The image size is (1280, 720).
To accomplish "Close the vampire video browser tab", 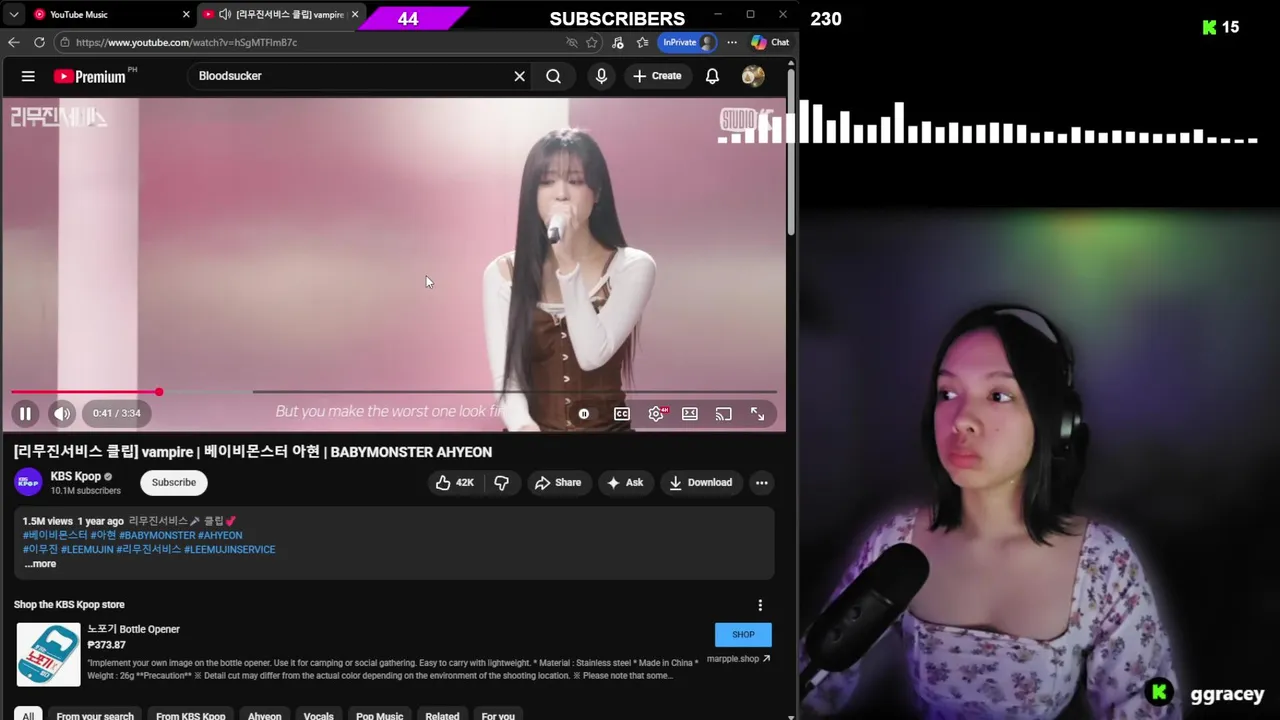I will (x=355, y=14).
